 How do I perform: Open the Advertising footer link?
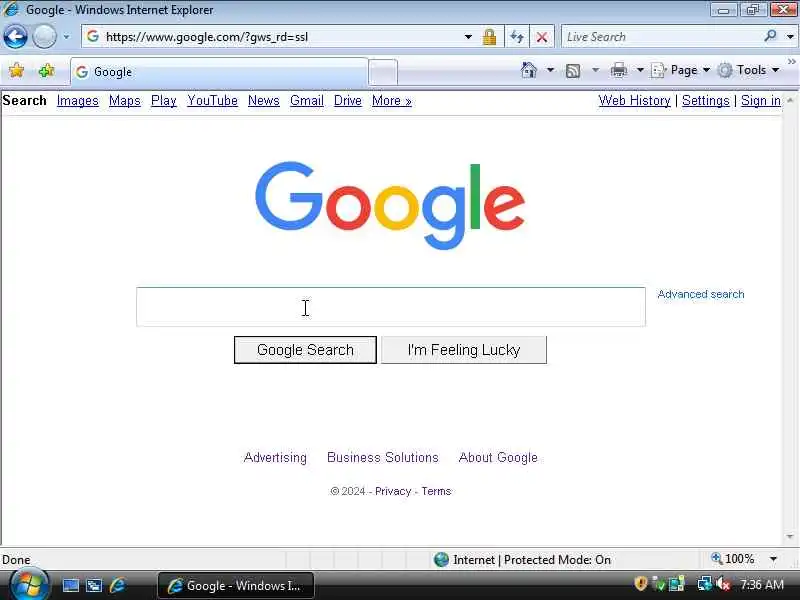pyautogui.click(x=275, y=457)
